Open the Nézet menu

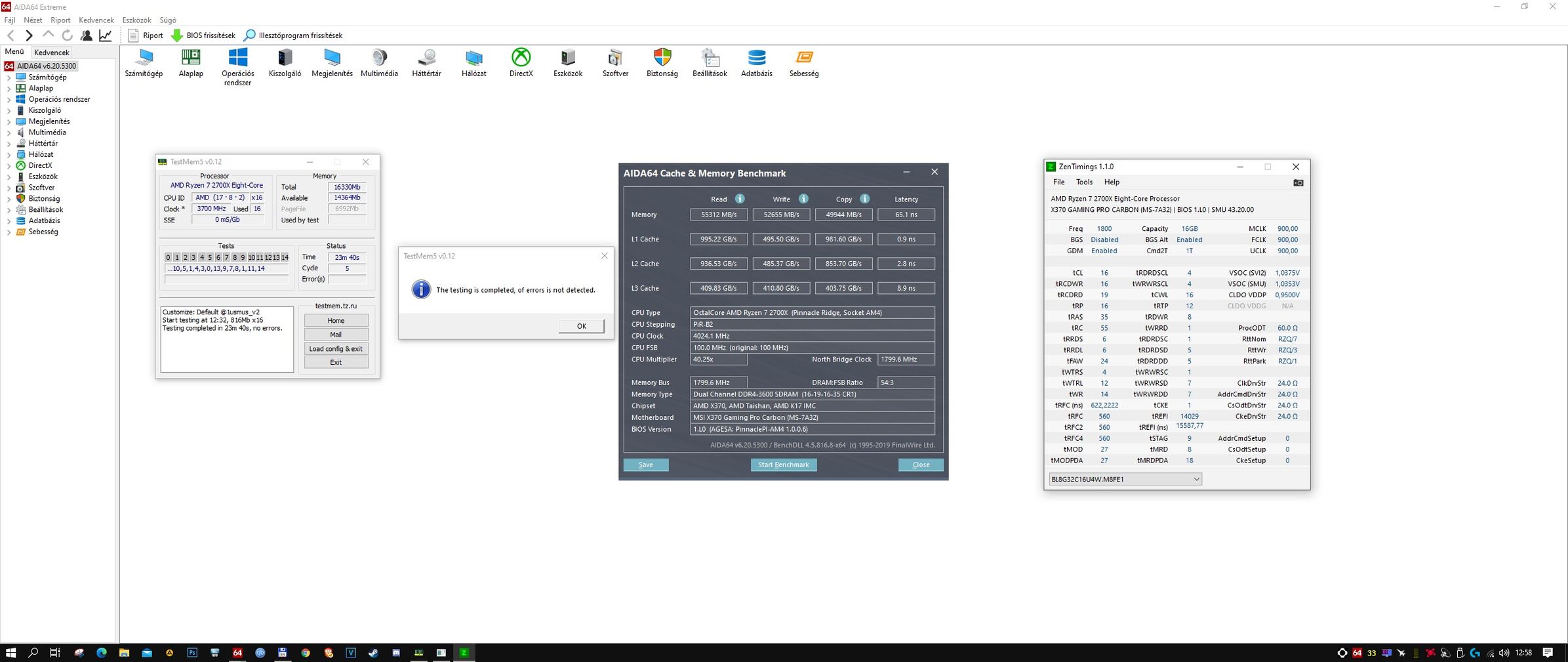pyautogui.click(x=33, y=20)
